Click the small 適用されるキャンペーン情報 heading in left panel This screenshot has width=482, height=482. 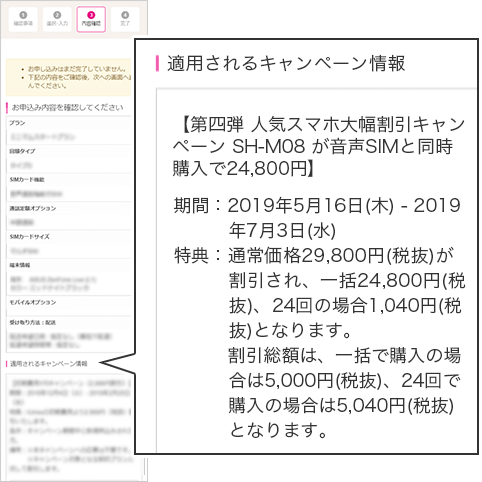click(x=49, y=364)
